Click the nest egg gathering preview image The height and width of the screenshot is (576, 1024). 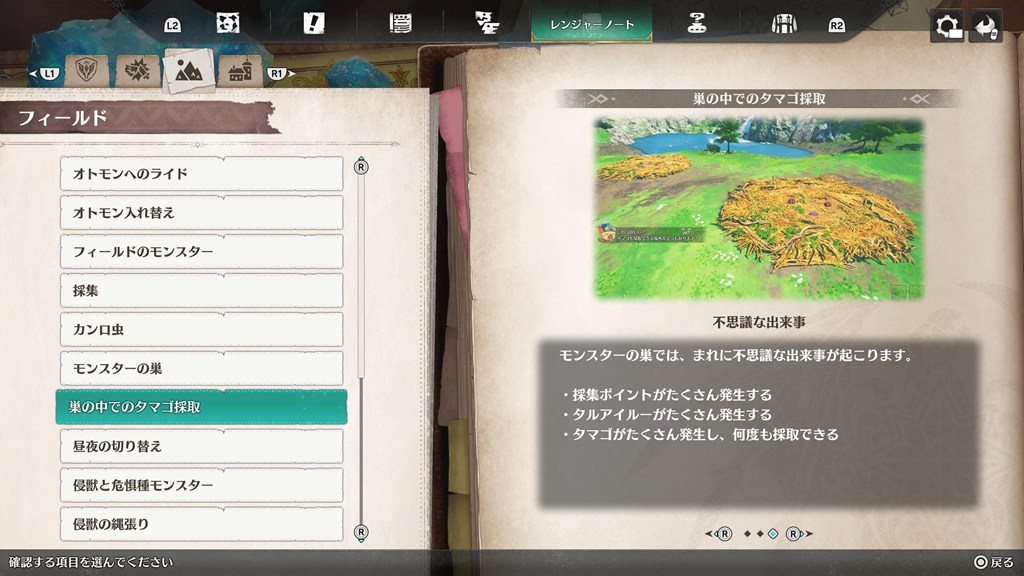[759, 209]
